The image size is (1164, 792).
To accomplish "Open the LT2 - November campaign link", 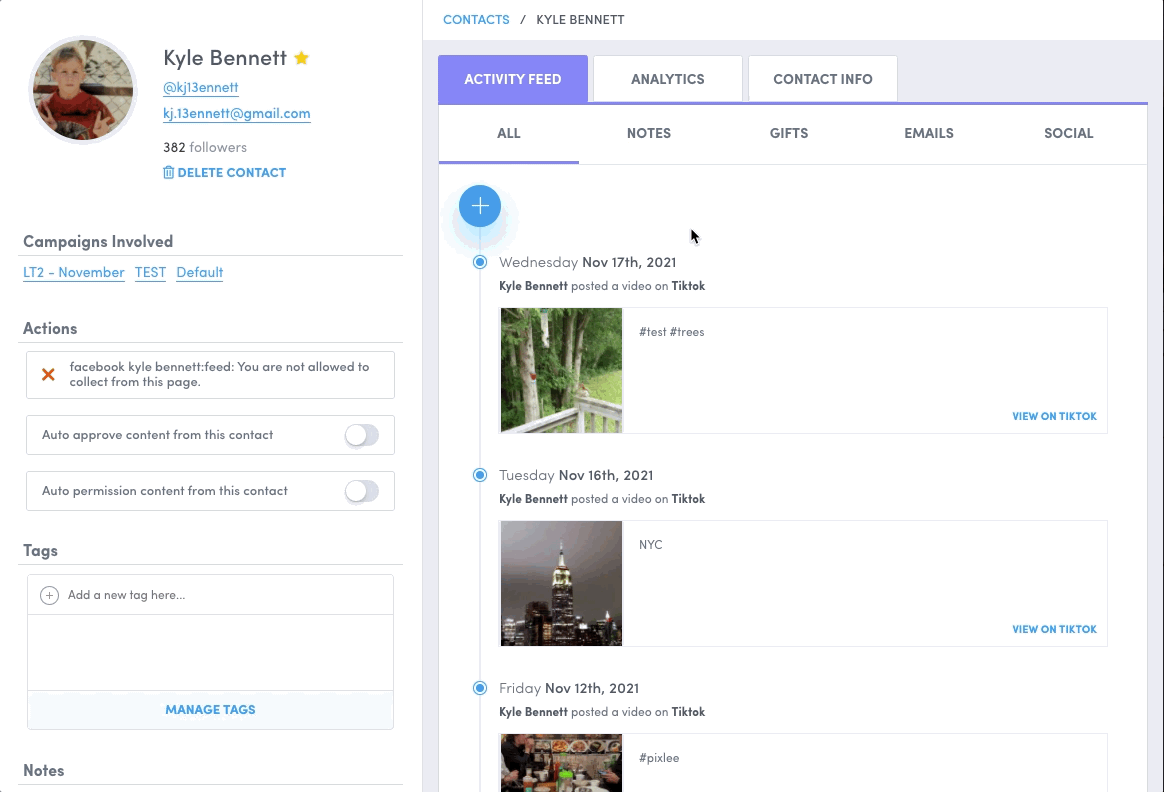I will point(74,272).
